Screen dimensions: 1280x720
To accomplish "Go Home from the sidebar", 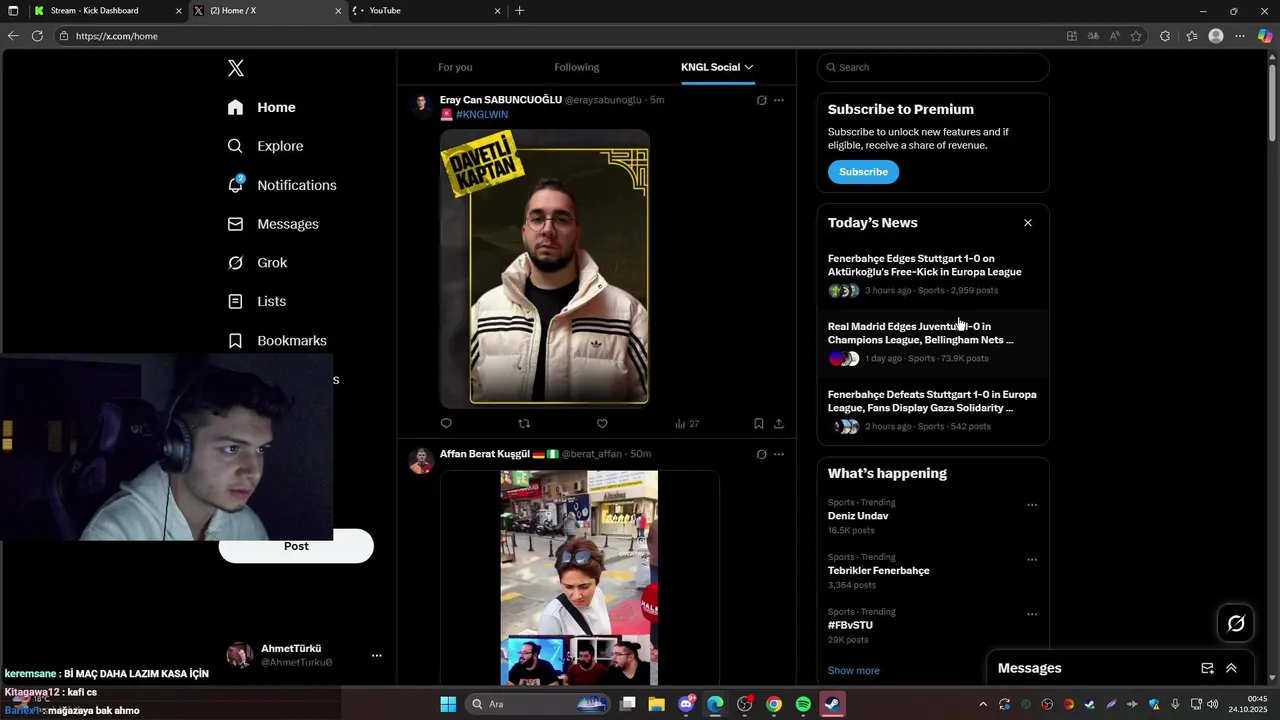I will (261, 107).
